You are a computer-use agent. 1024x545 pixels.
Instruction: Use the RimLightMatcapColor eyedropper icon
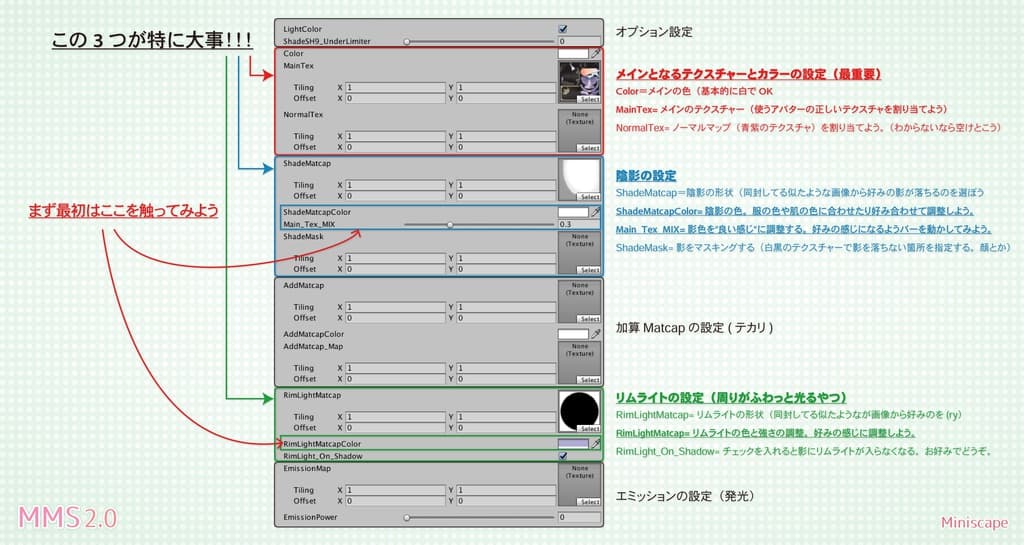point(596,444)
